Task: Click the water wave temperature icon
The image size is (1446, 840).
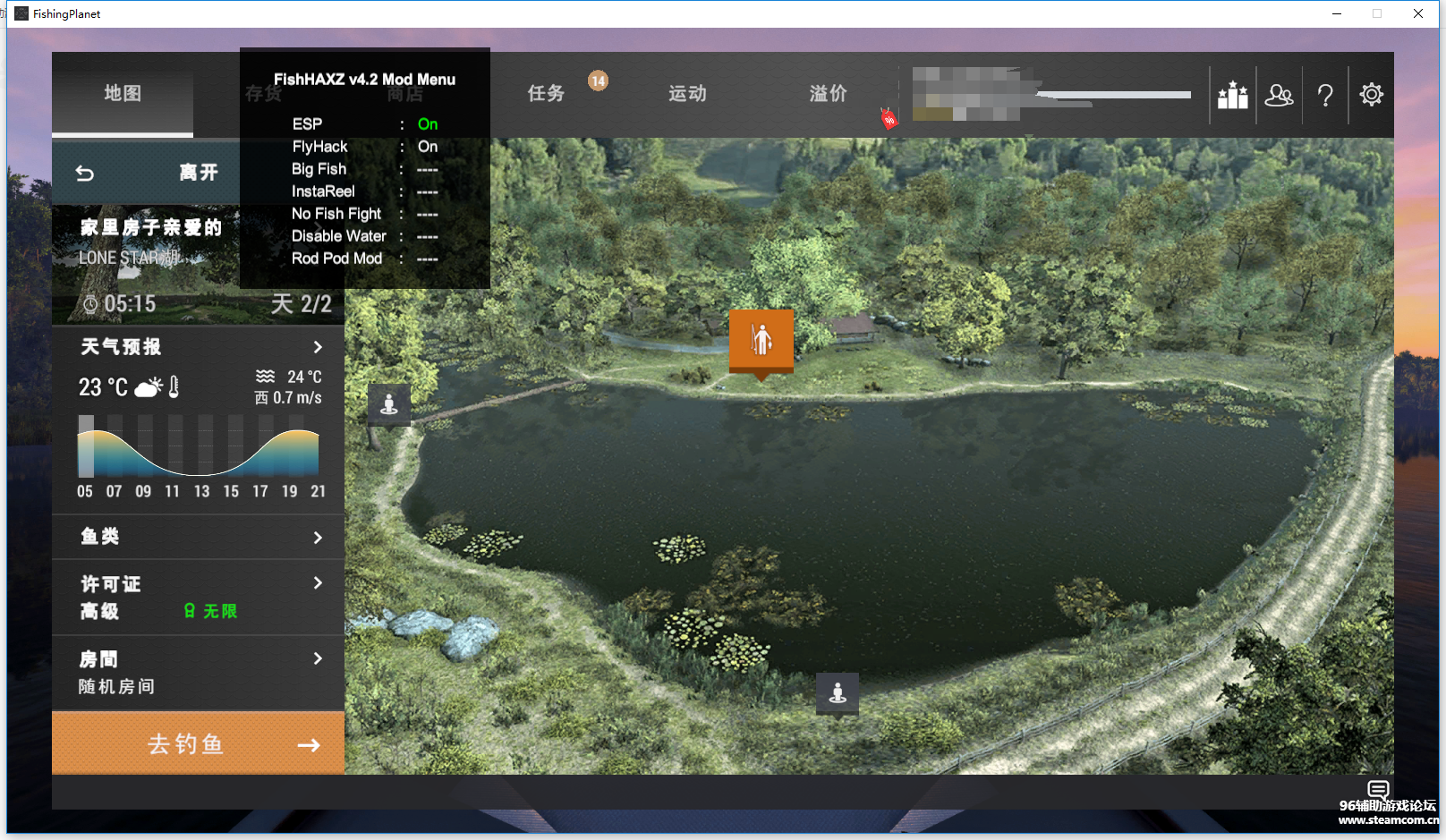Action: tap(266, 377)
